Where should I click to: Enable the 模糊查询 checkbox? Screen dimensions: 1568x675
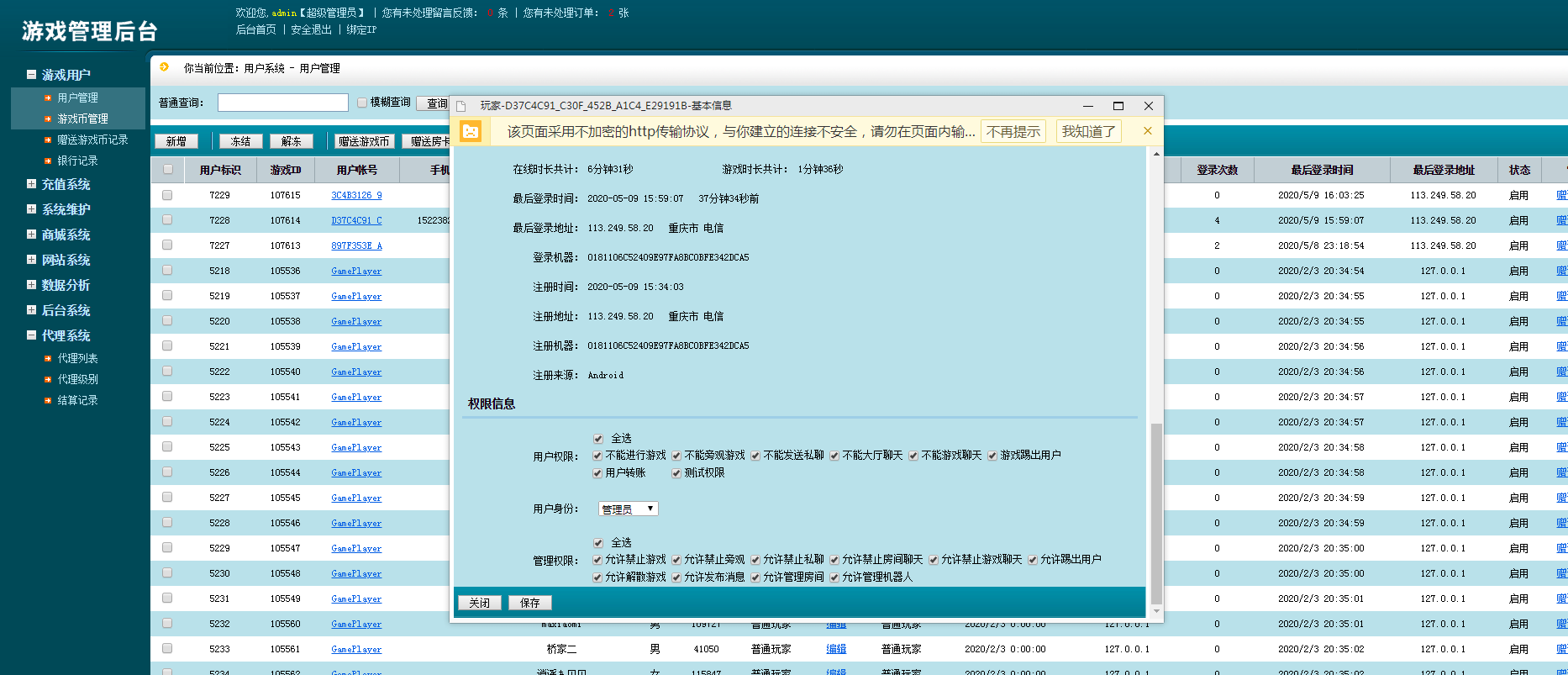(x=362, y=103)
